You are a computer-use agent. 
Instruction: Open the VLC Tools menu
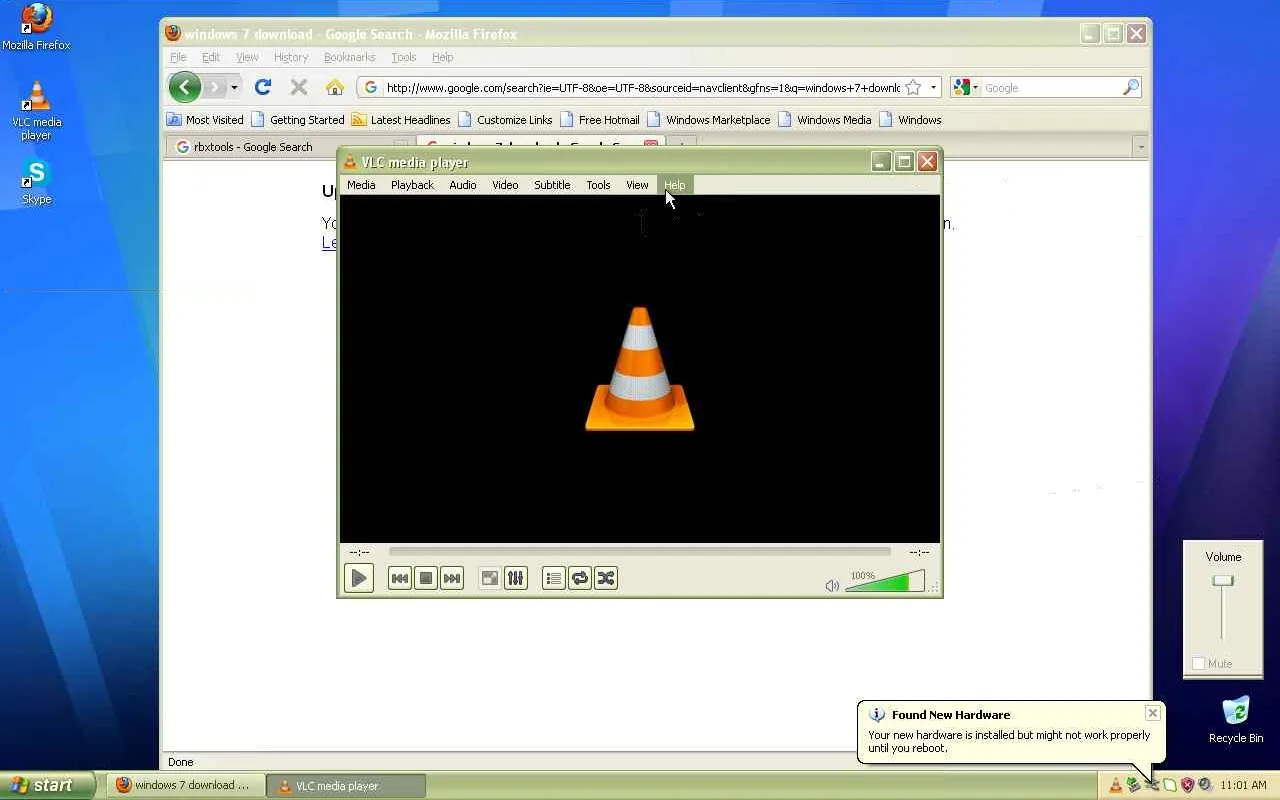coord(598,185)
